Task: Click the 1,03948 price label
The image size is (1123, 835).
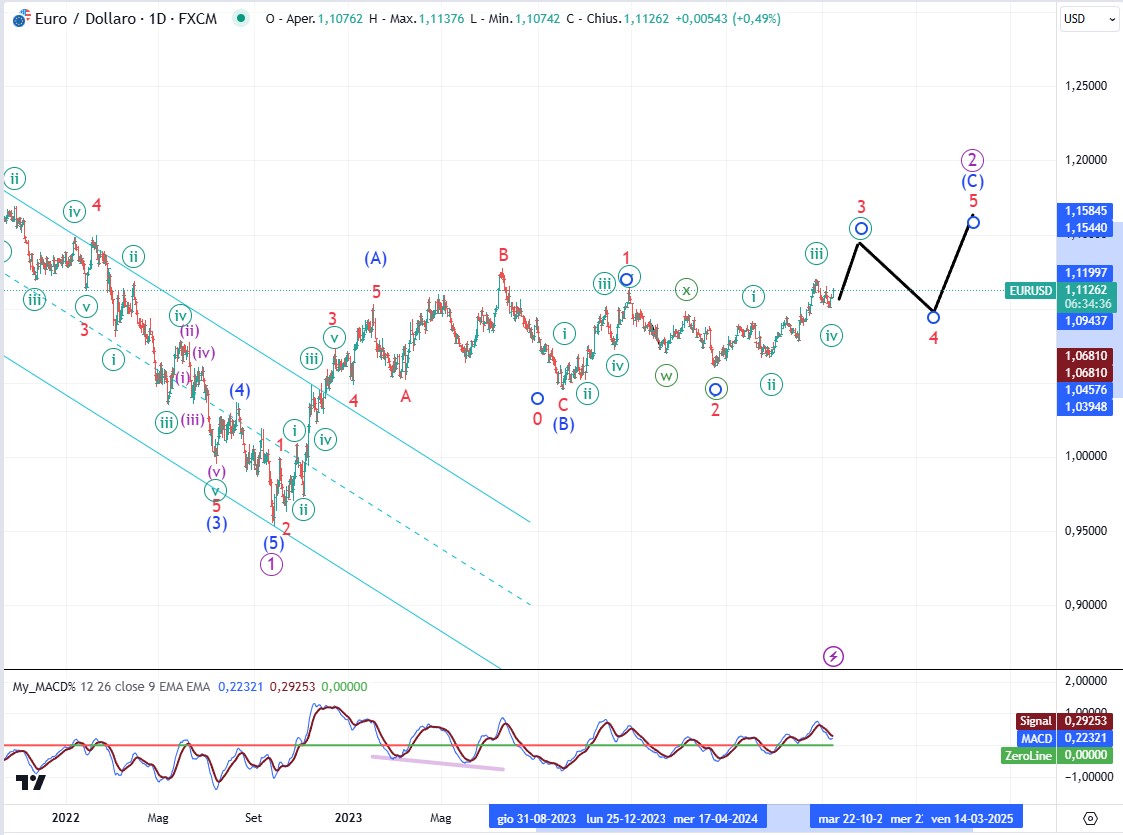Action: 1086,407
